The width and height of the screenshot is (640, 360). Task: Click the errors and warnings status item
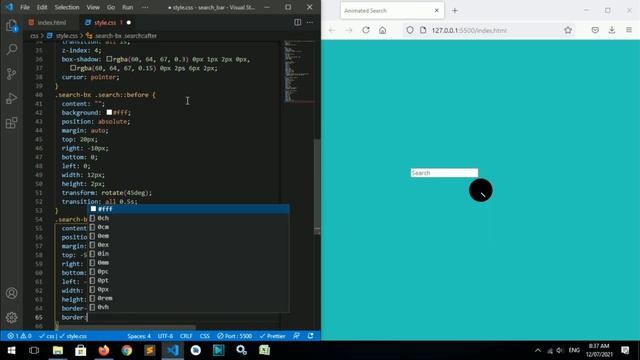tap(19, 336)
